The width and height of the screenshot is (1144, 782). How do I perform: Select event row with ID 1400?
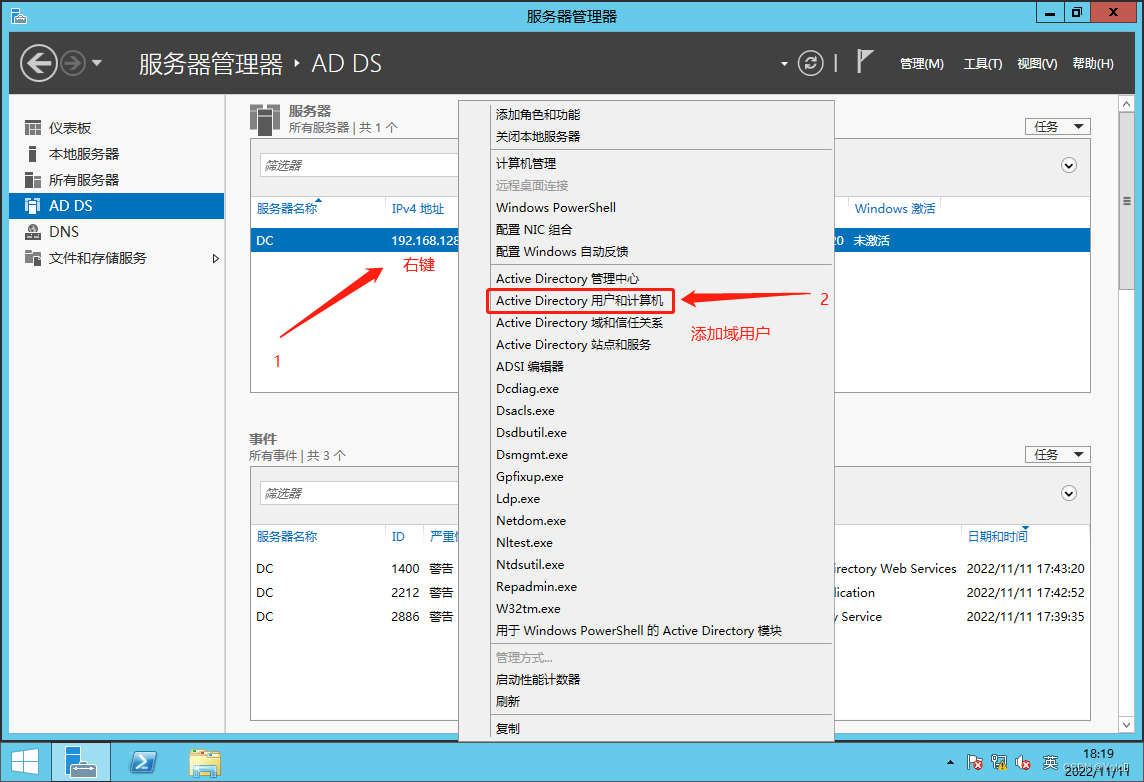point(355,568)
